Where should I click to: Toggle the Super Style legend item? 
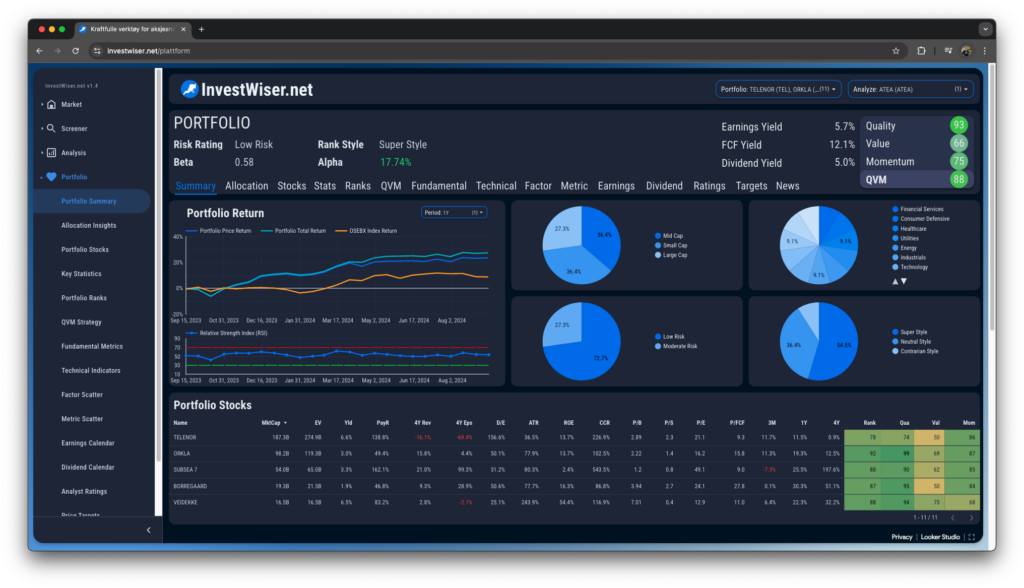click(x=910, y=332)
